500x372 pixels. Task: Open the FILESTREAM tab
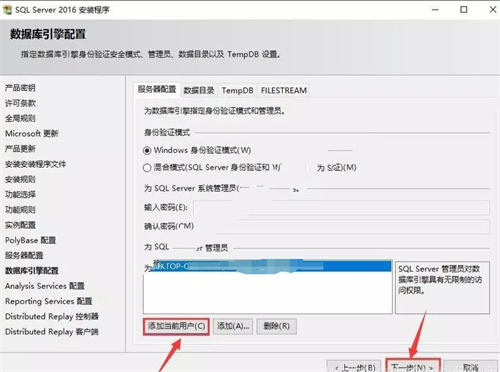[x=284, y=90]
